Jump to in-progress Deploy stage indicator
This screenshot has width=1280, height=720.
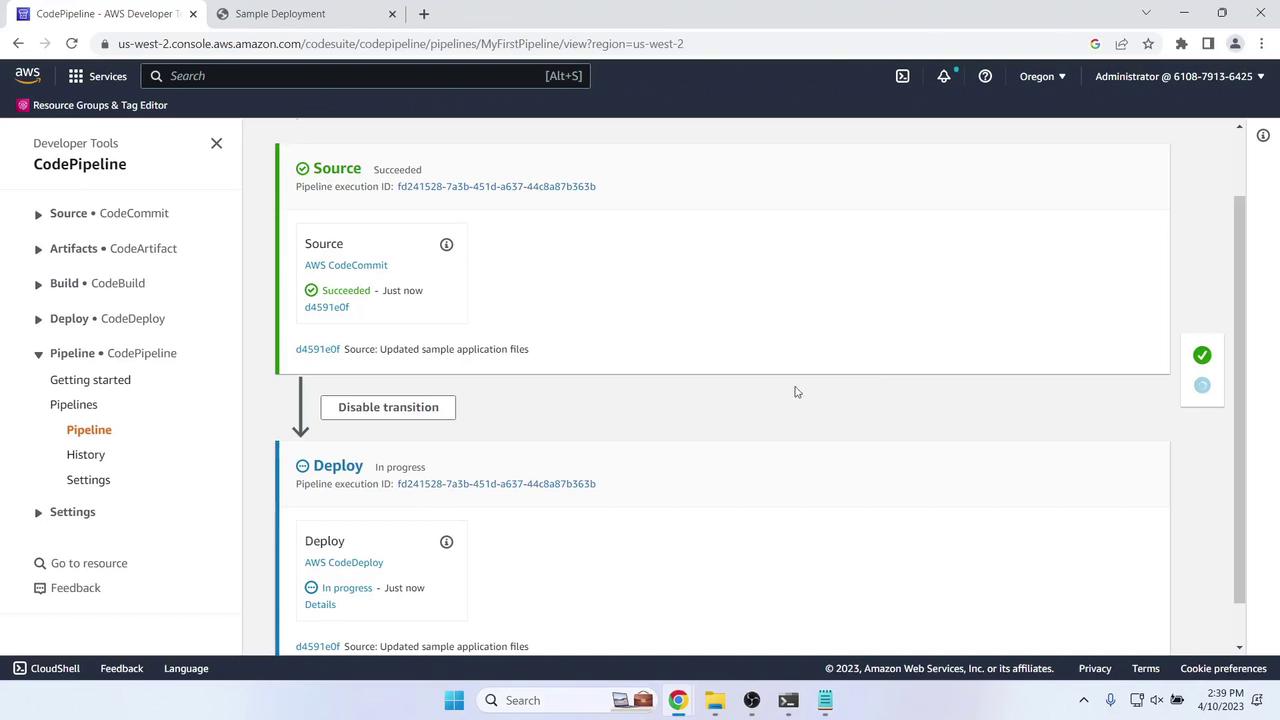coord(1202,385)
